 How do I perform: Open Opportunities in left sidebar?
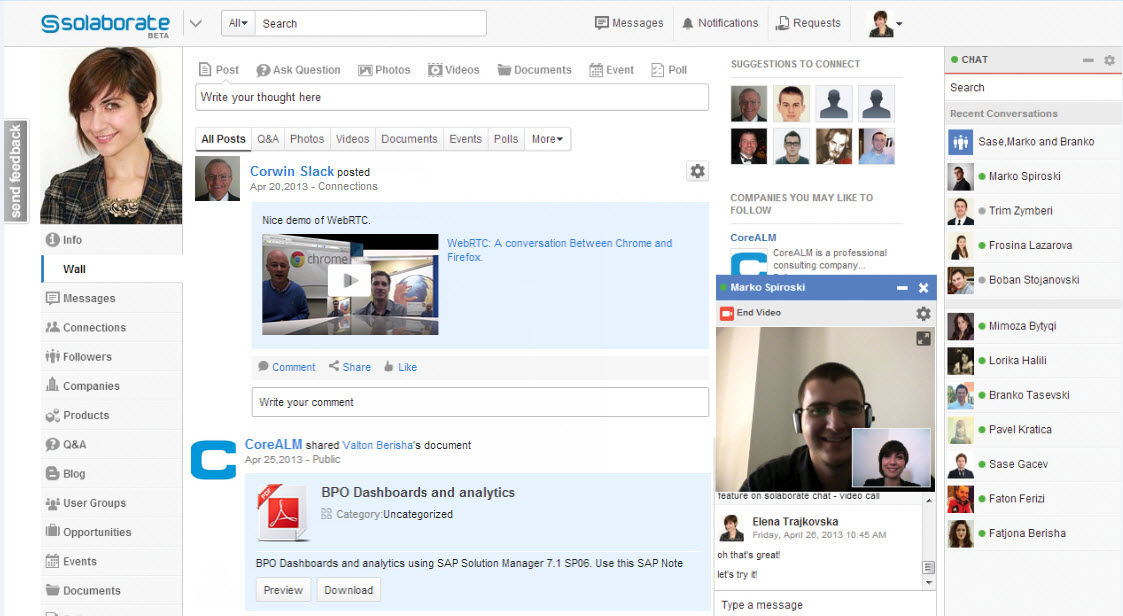112,532
